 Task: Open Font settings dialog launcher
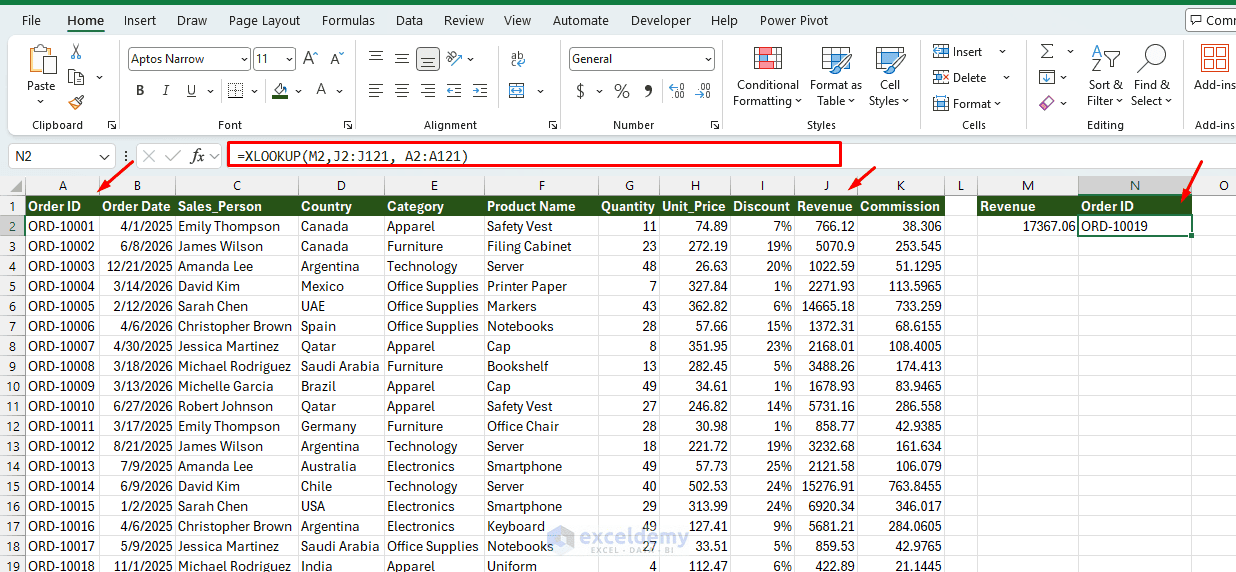point(347,125)
